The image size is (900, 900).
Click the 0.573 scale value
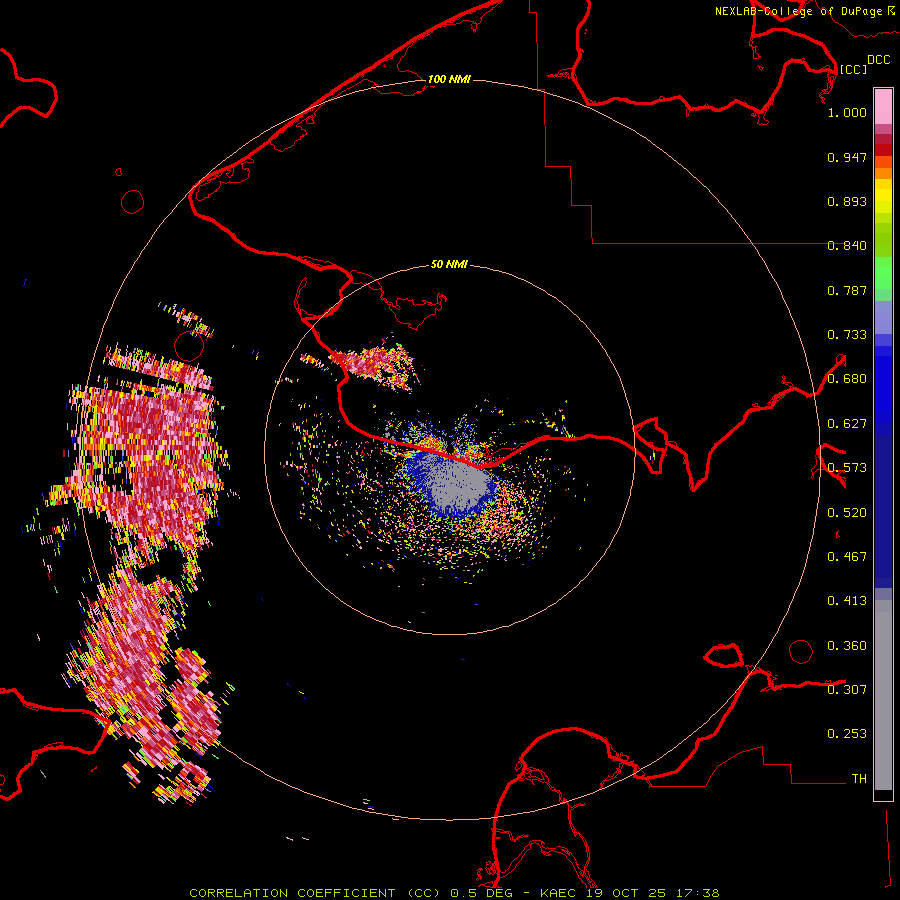pyautogui.click(x=847, y=468)
